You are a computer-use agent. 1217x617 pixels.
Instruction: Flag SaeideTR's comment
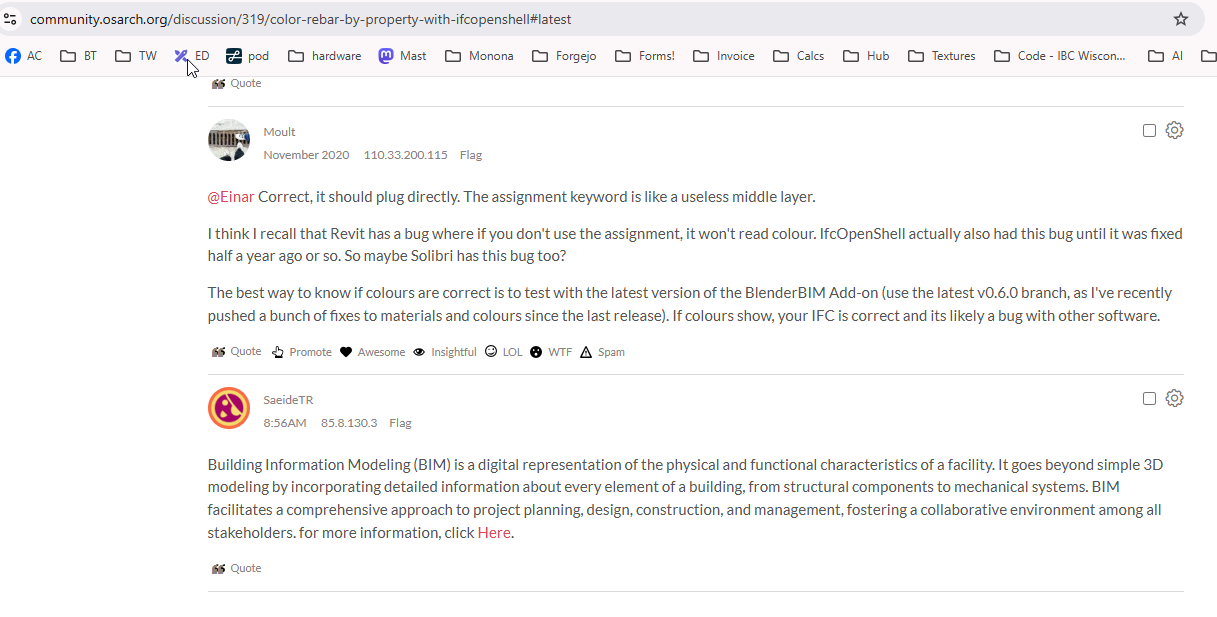(x=400, y=423)
